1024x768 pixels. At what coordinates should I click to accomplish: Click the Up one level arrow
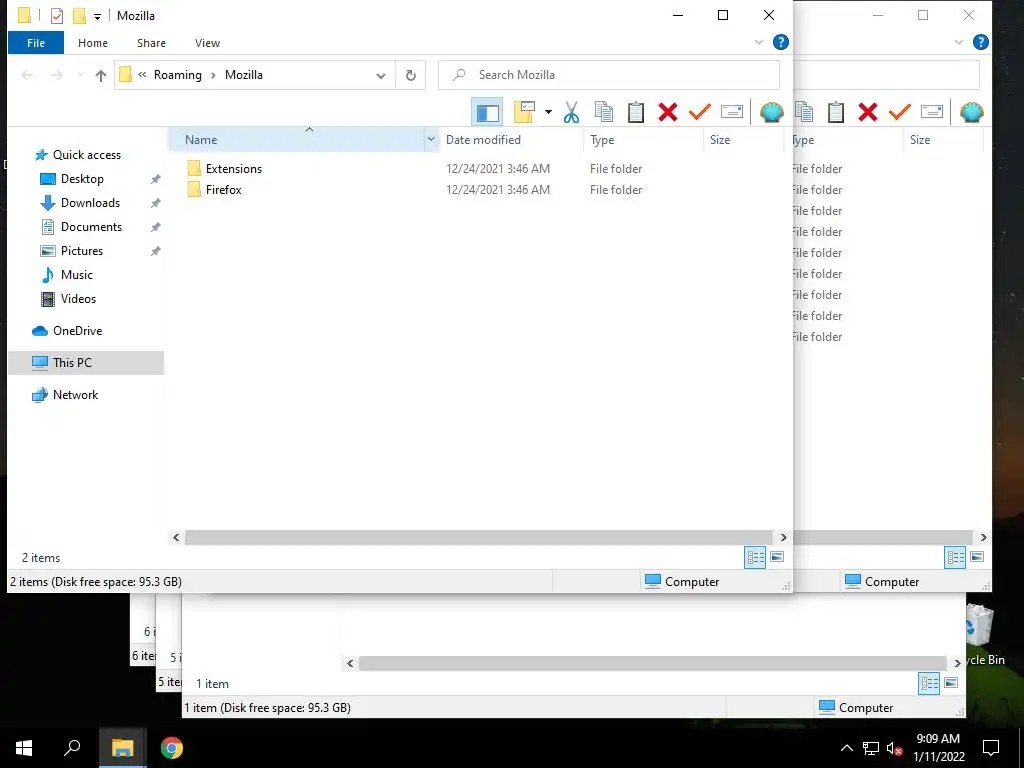pos(101,75)
